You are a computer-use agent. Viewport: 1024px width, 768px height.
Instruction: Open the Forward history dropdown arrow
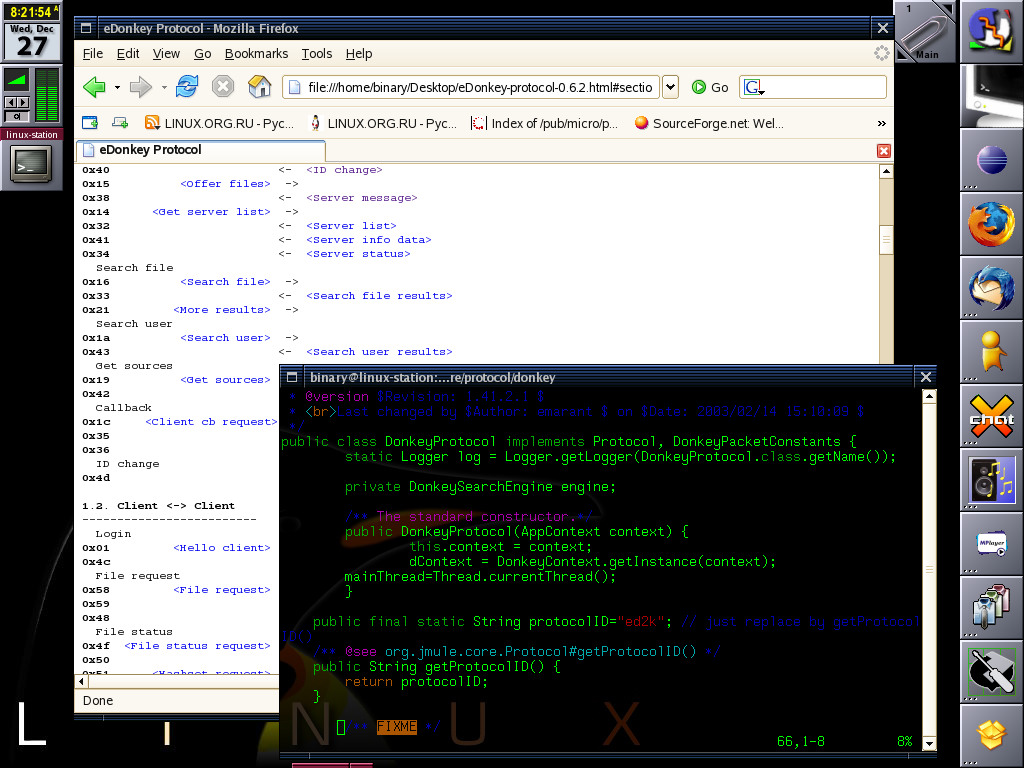(164, 87)
